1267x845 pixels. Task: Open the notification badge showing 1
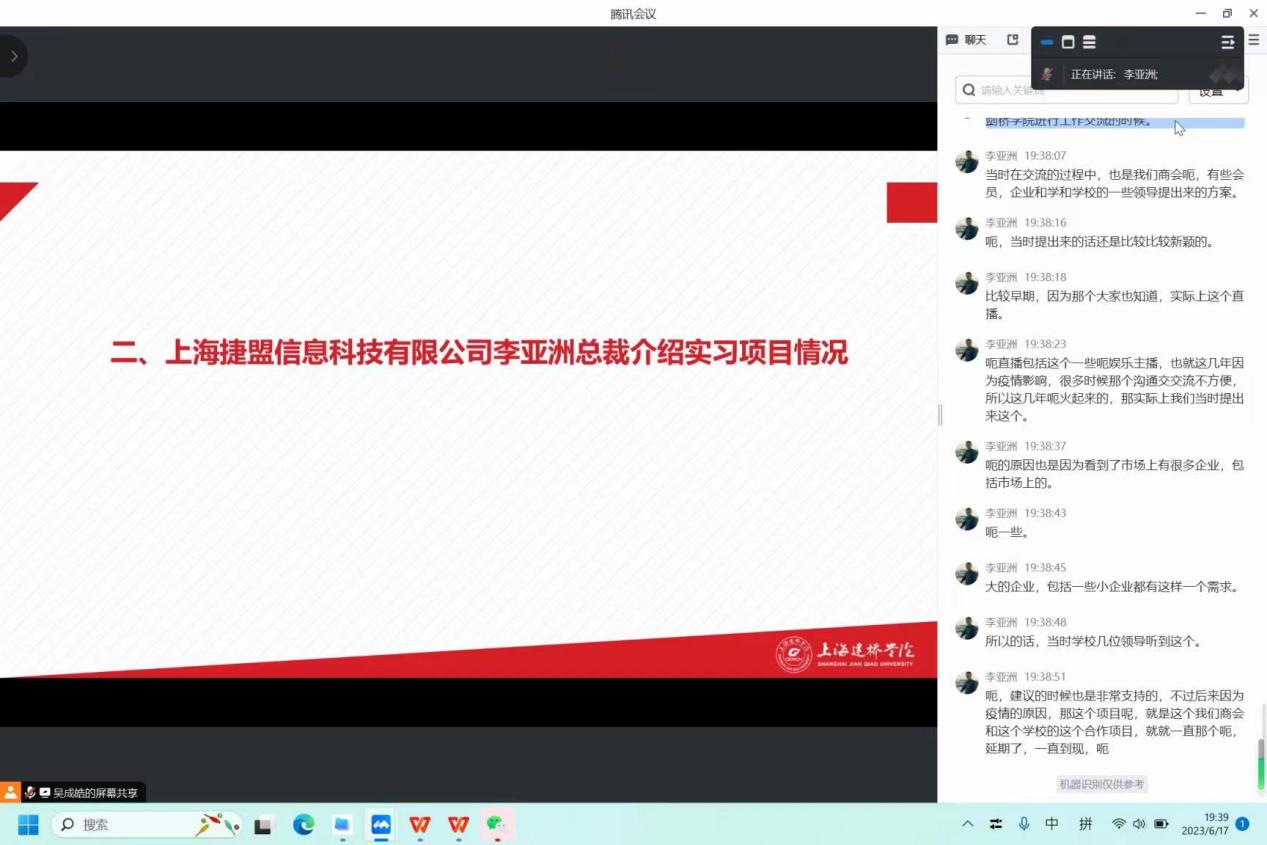coord(1242,824)
